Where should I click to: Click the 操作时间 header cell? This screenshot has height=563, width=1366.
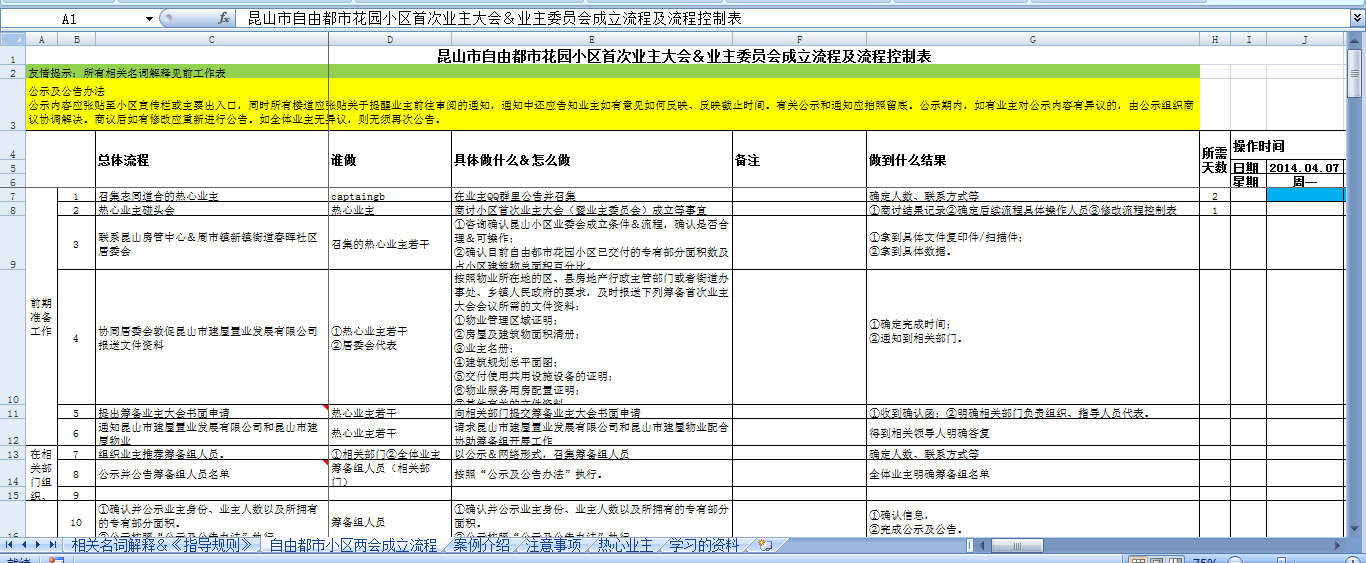[x=1287, y=146]
